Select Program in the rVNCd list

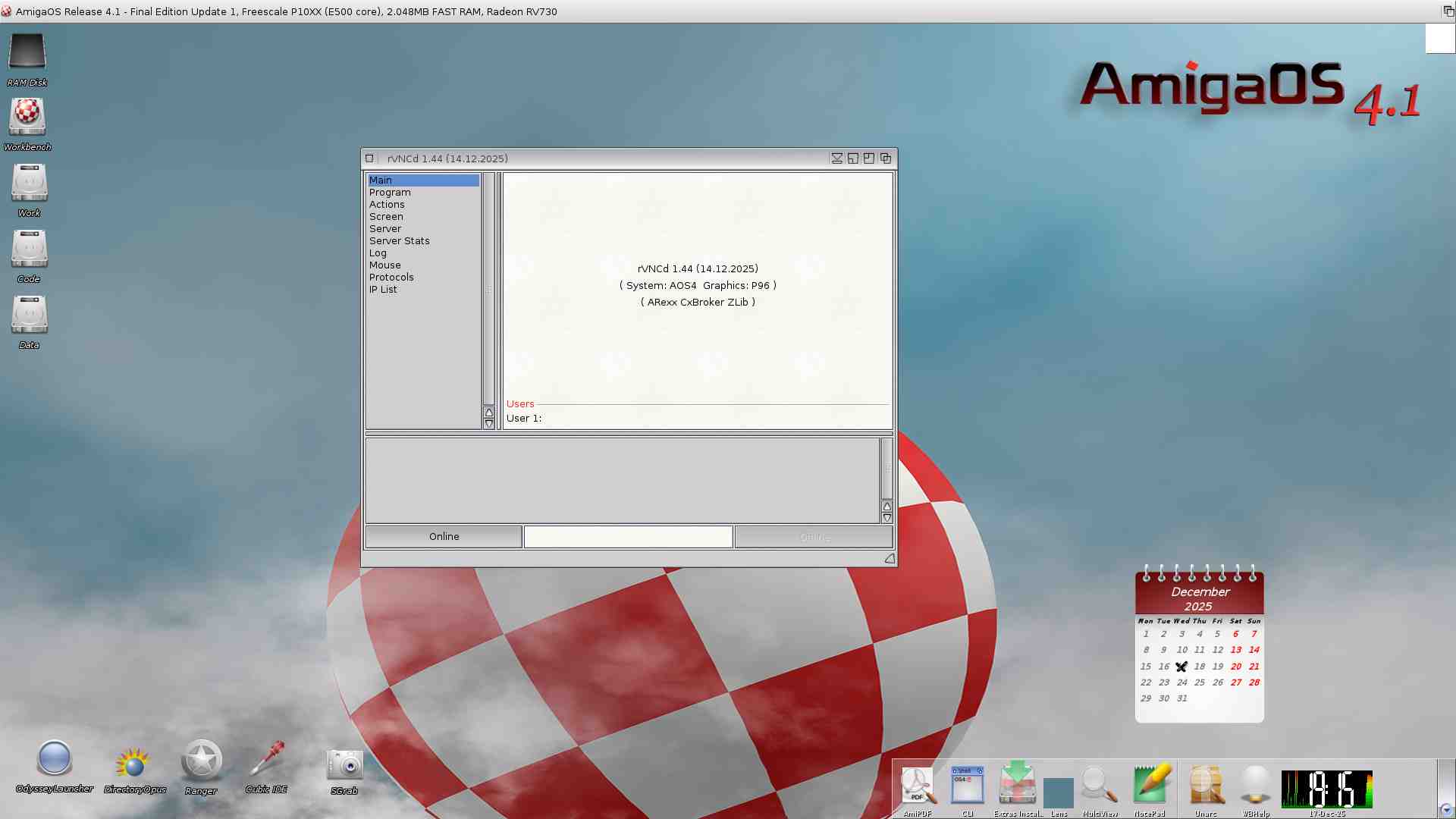pyautogui.click(x=390, y=193)
